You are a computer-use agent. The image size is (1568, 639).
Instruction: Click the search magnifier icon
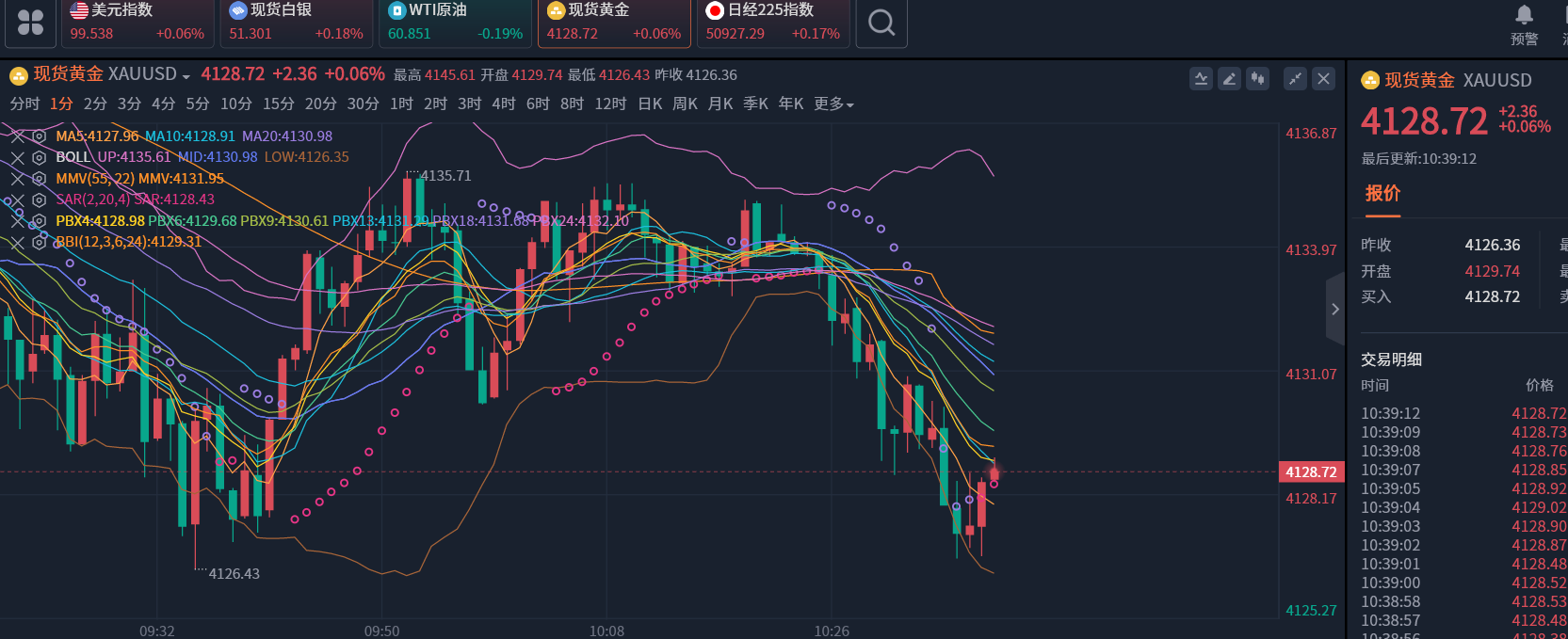881,23
